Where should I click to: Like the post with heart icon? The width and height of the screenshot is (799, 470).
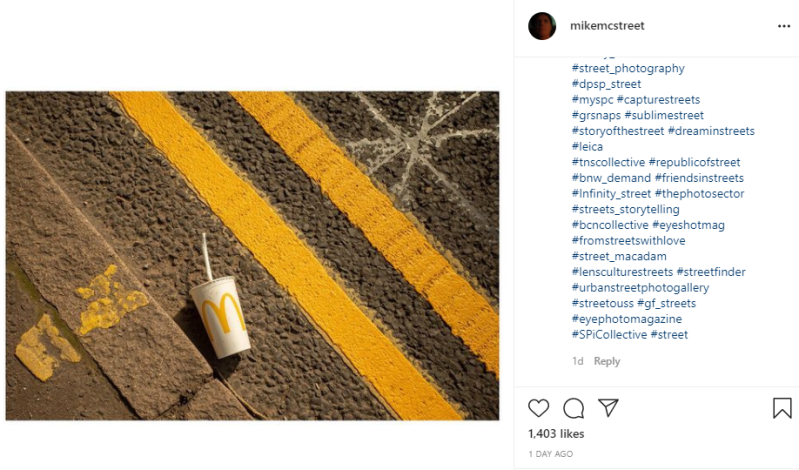[539, 408]
